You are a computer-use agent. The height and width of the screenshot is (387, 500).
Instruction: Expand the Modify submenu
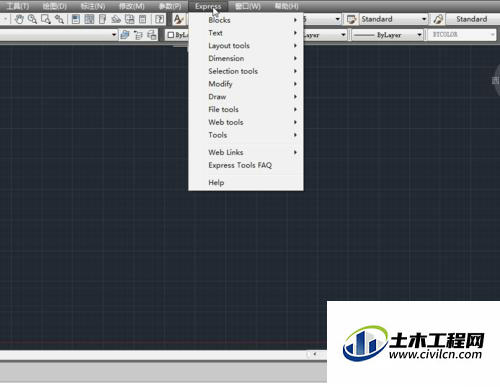tap(246, 84)
